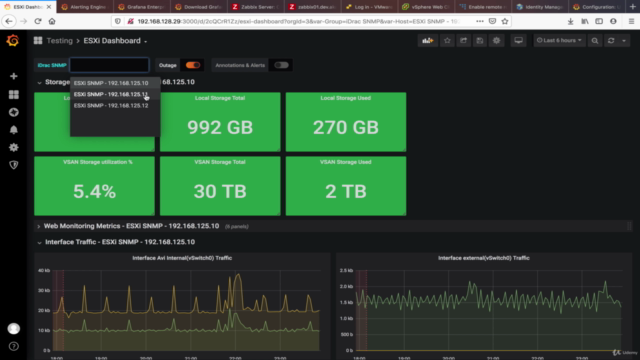Open the Alerting bell icon
This screenshot has width=640, height=360.
coord(13,130)
